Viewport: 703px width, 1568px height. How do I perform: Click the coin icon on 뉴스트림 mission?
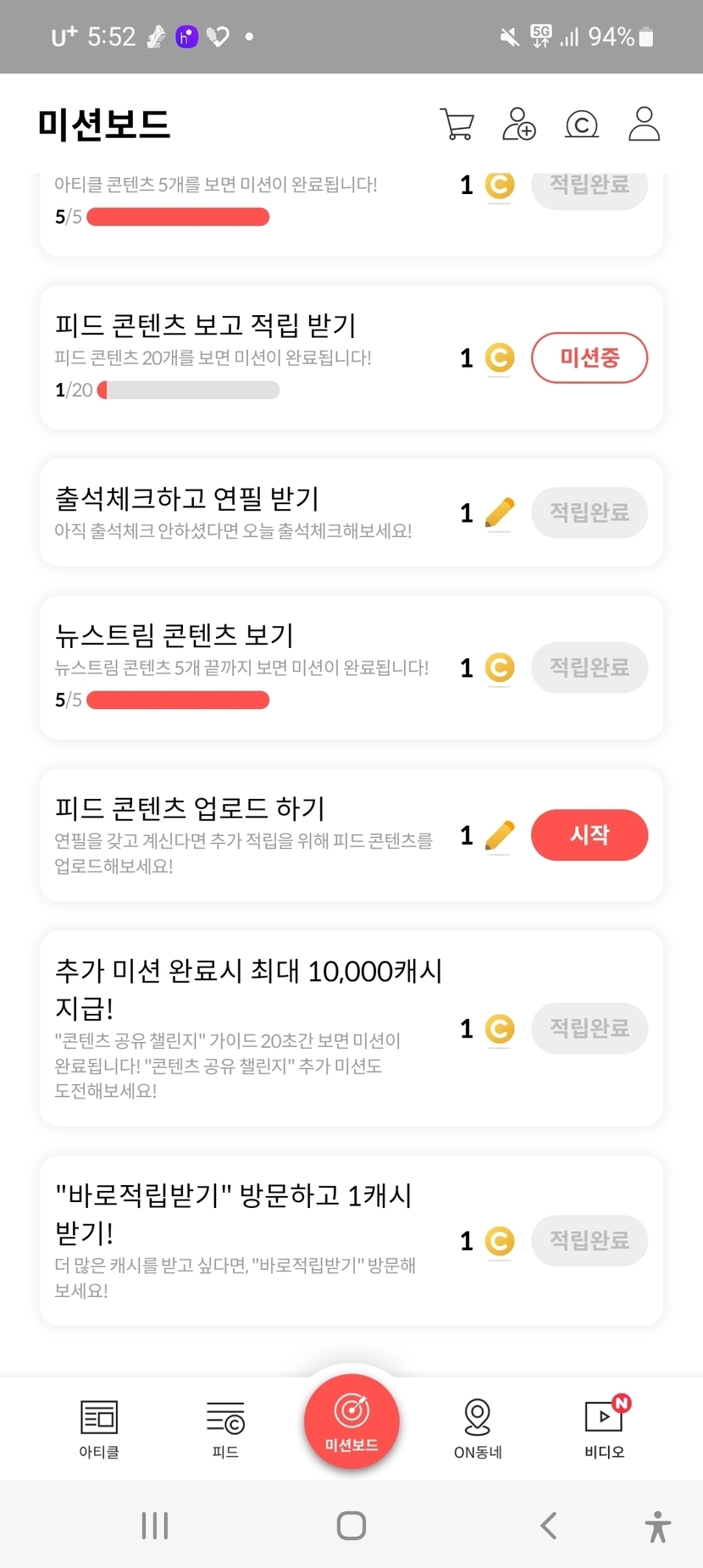(x=500, y=668)
